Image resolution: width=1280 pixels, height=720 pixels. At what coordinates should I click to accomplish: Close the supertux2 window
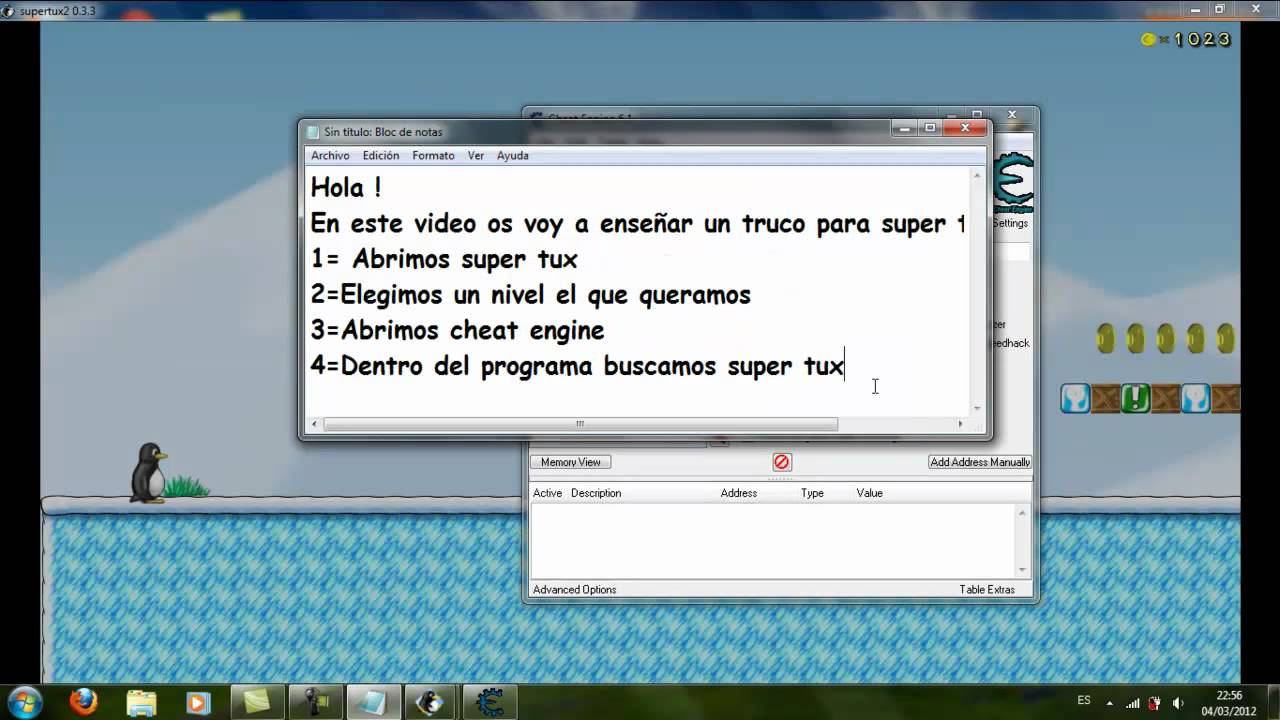(1254, 9)
